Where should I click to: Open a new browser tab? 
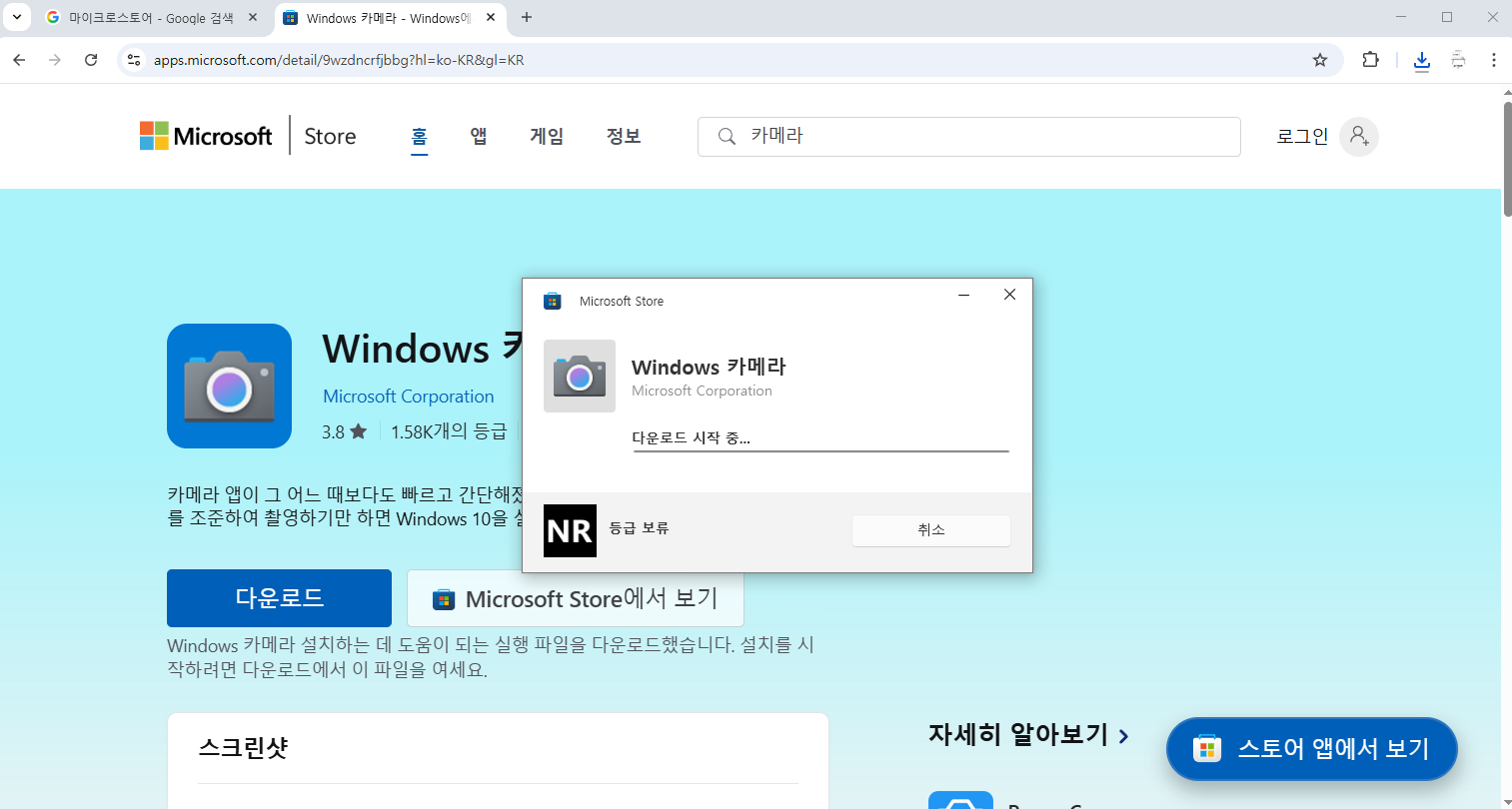click(x=527, y=17)
